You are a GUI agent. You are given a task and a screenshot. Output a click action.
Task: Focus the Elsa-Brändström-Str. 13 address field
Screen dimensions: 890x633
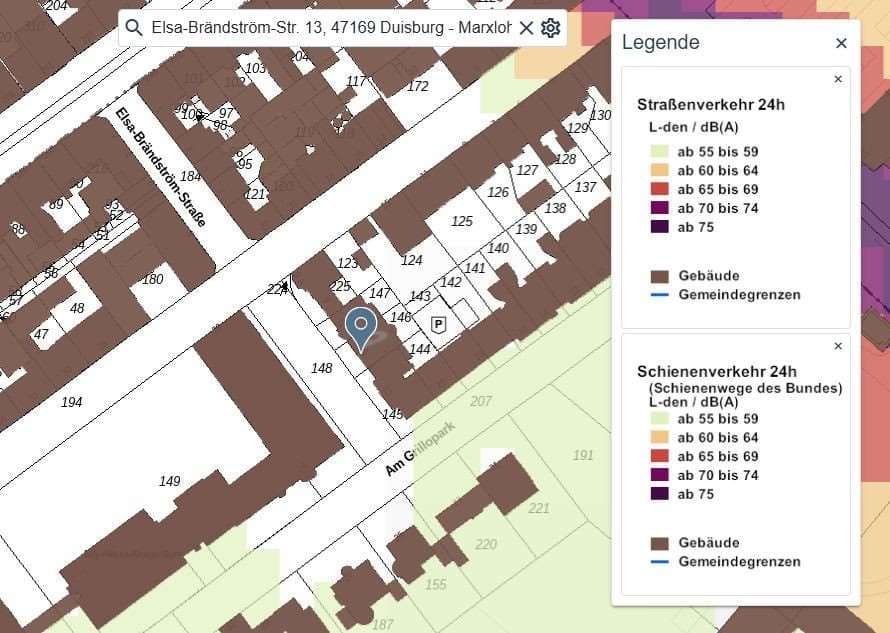pyautogui.click(x=330, y=28)
